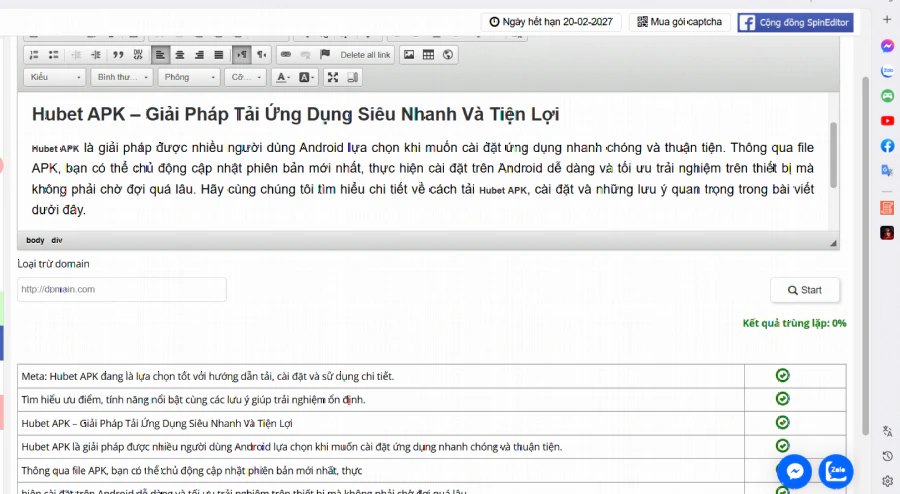Select div element in path bar
Image resolution: width=900 pixels, height=494 pixels.
[57, 240]
